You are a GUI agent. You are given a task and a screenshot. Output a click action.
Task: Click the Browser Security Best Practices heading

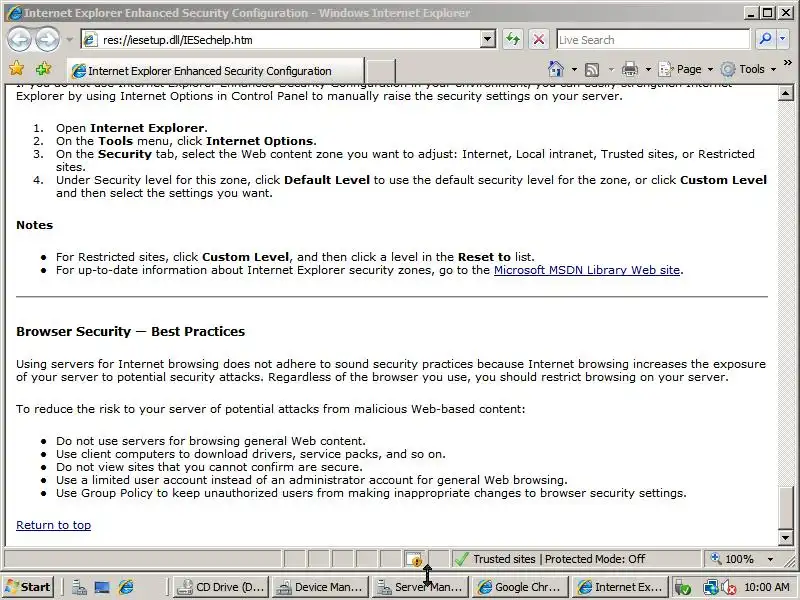(x=131, y=332)
